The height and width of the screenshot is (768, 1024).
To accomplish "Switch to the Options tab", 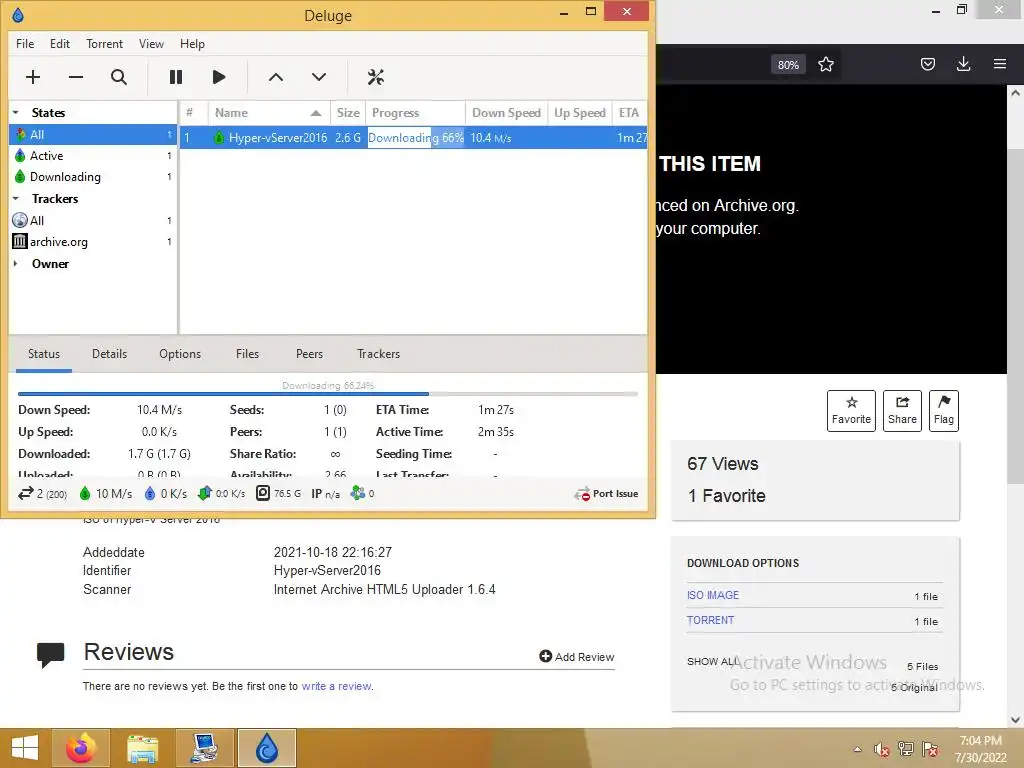I will tap(180, 354).
